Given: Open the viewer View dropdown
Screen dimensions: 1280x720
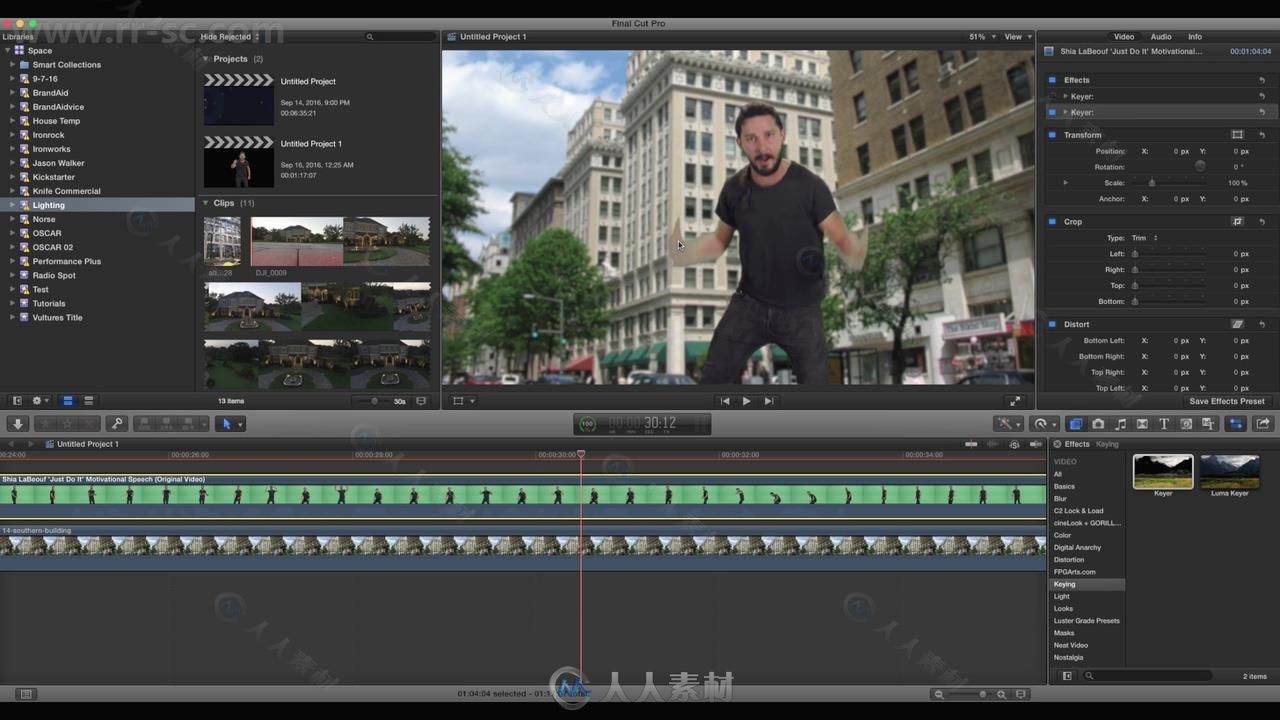Looking at the screenshot, I should click(x=1016, y=37).
